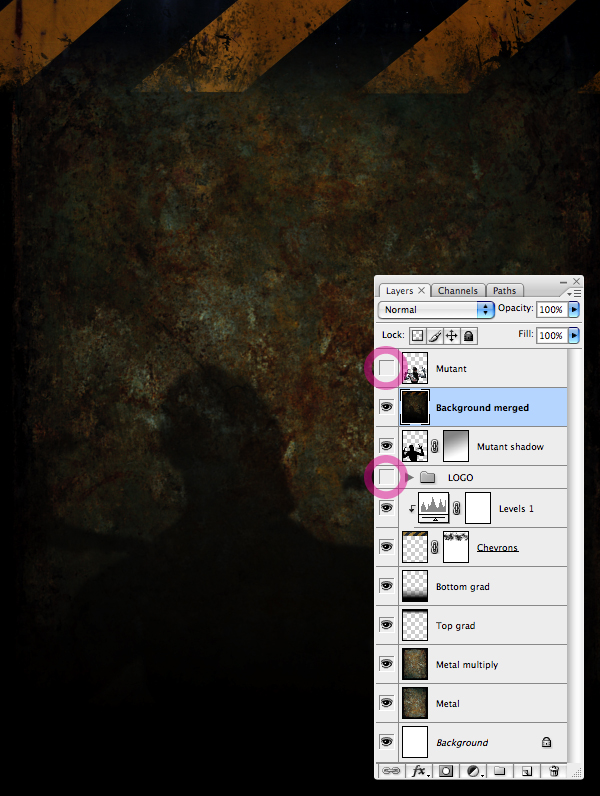Open the layer style fx menu
This screenshot has width=600, height=796.
[x=420, y=771]
